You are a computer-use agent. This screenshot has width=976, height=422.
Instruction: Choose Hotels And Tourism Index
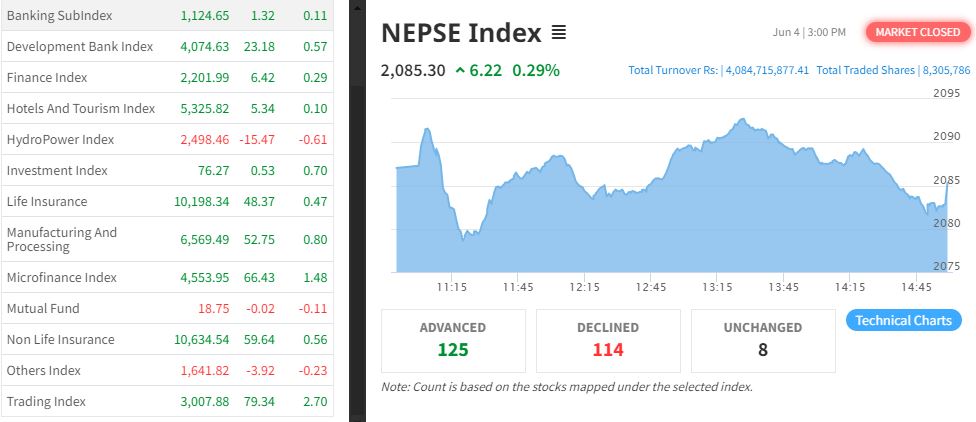[x=81, y=109]
